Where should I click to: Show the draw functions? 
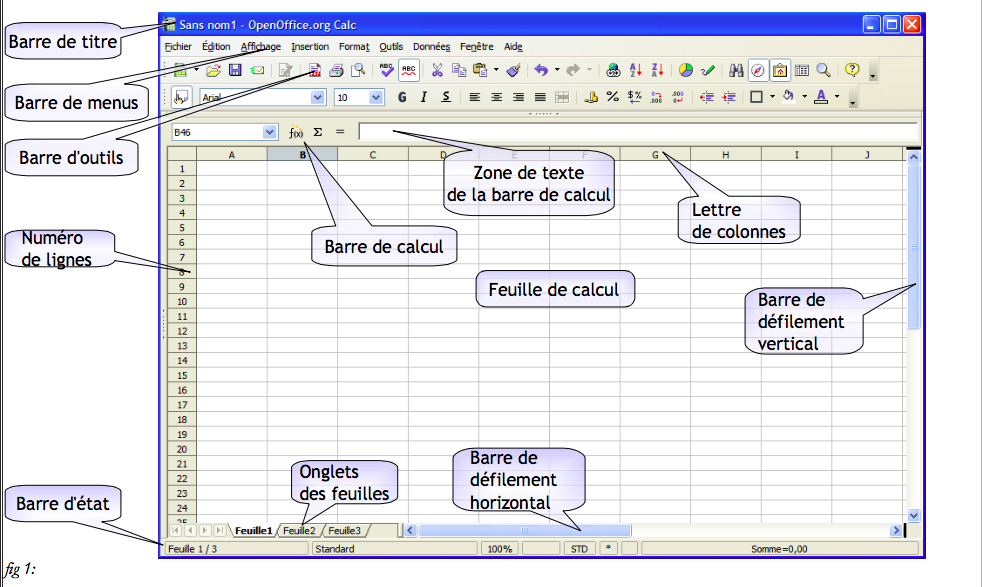point(708,70)
